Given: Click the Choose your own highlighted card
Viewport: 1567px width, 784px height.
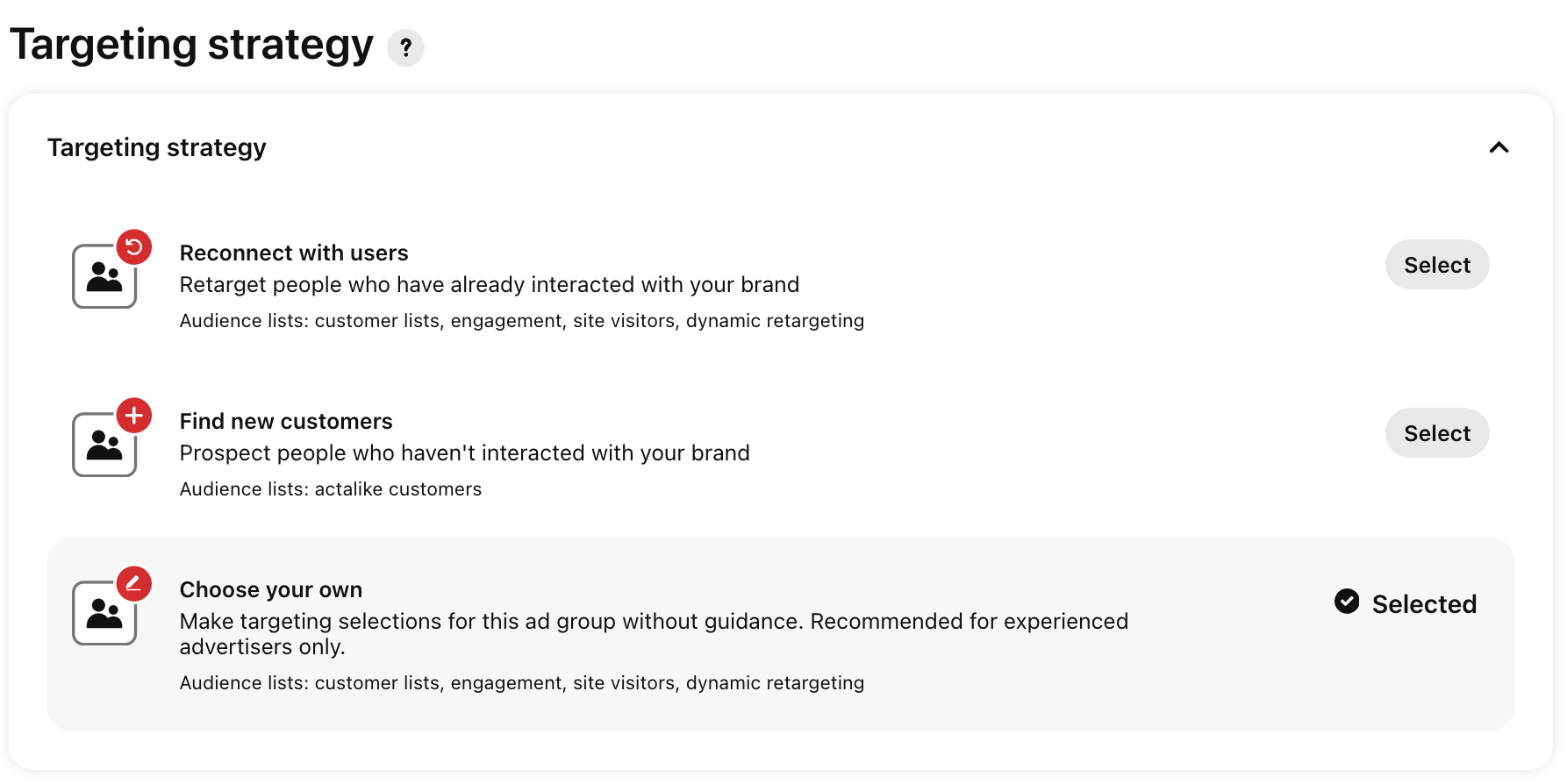Looking at the screenshot, I should tap(781, 634).
